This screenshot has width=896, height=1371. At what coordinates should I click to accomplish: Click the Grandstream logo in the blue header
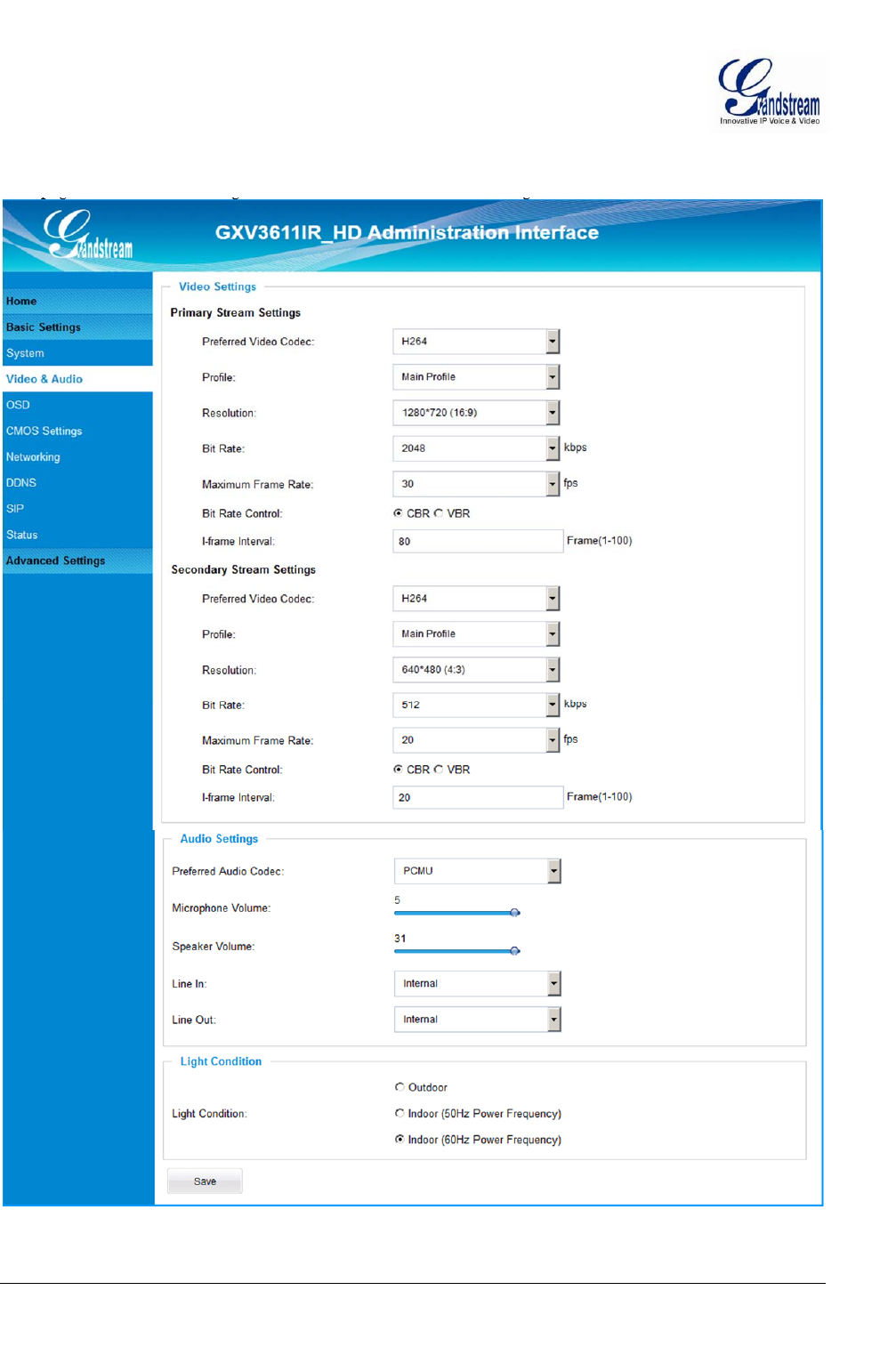pyautogui.click(x=88, y=234)
